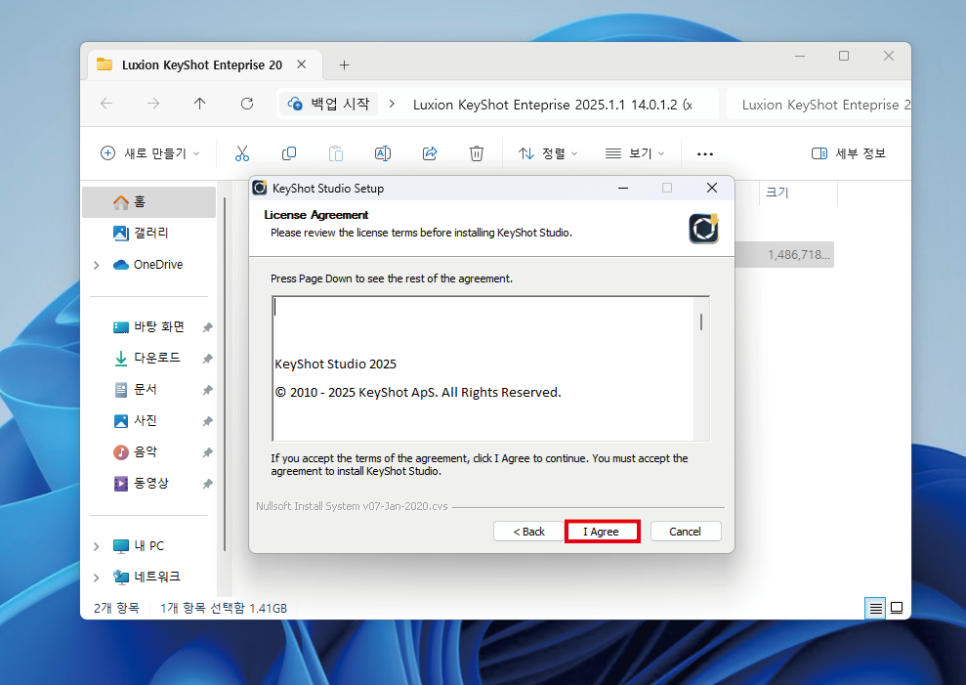This screenshot has width=966, height=685.
Task: Expand the breadcrumb chevron in address bar
Action: 392,104
